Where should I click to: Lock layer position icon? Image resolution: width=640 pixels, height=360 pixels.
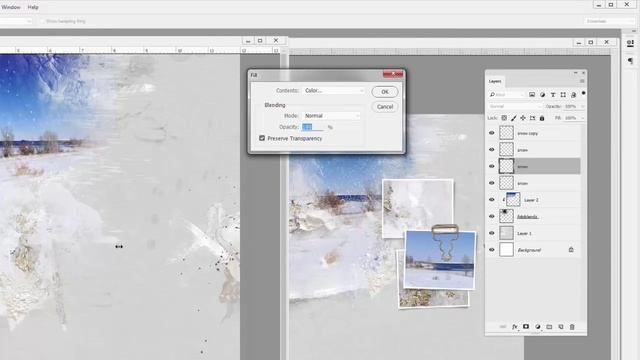coord(523,118)
